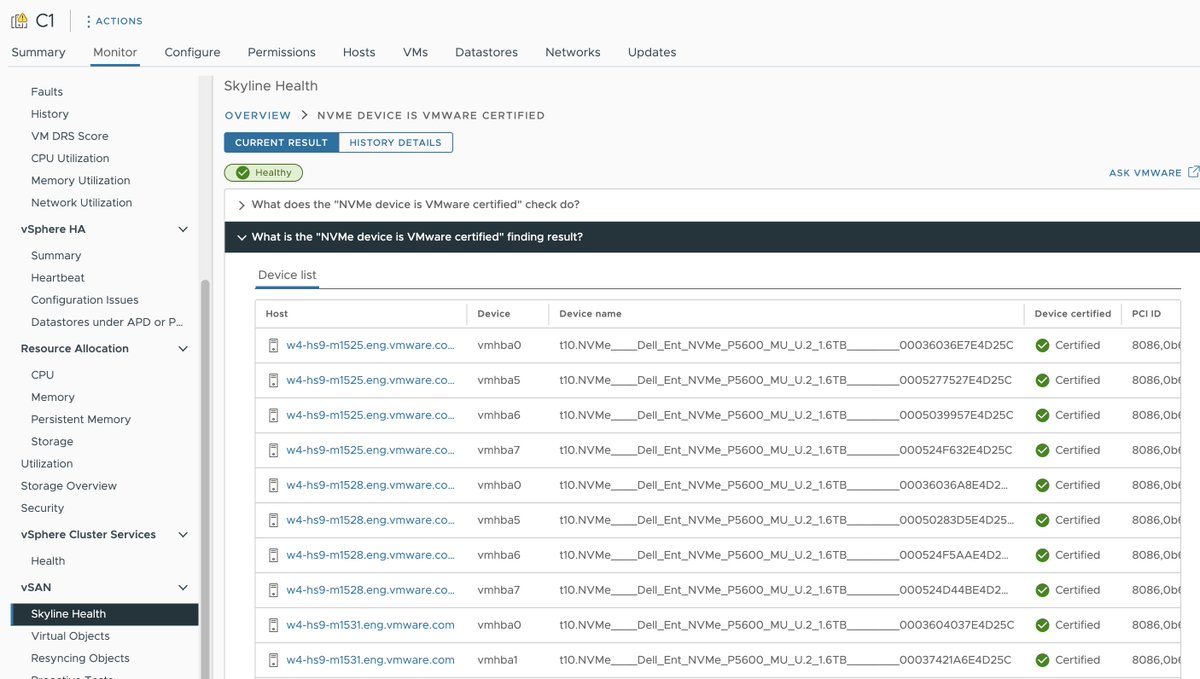Click host icon in the vmhba6 m1525 row
Viewport: 1200px width, 679px height.
(x=273, y=415)
